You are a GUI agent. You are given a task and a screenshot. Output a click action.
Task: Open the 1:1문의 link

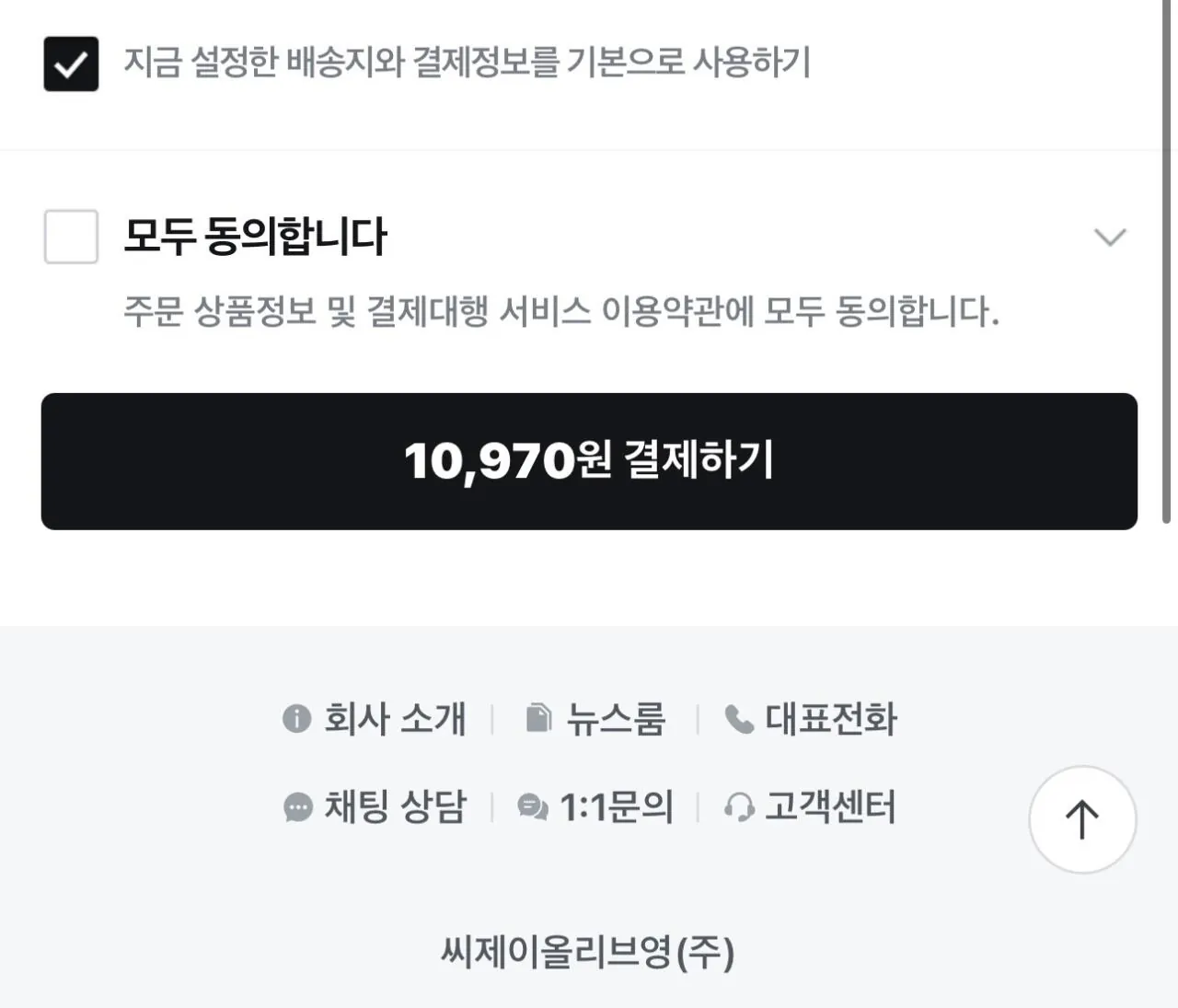[x=617, y=807]
